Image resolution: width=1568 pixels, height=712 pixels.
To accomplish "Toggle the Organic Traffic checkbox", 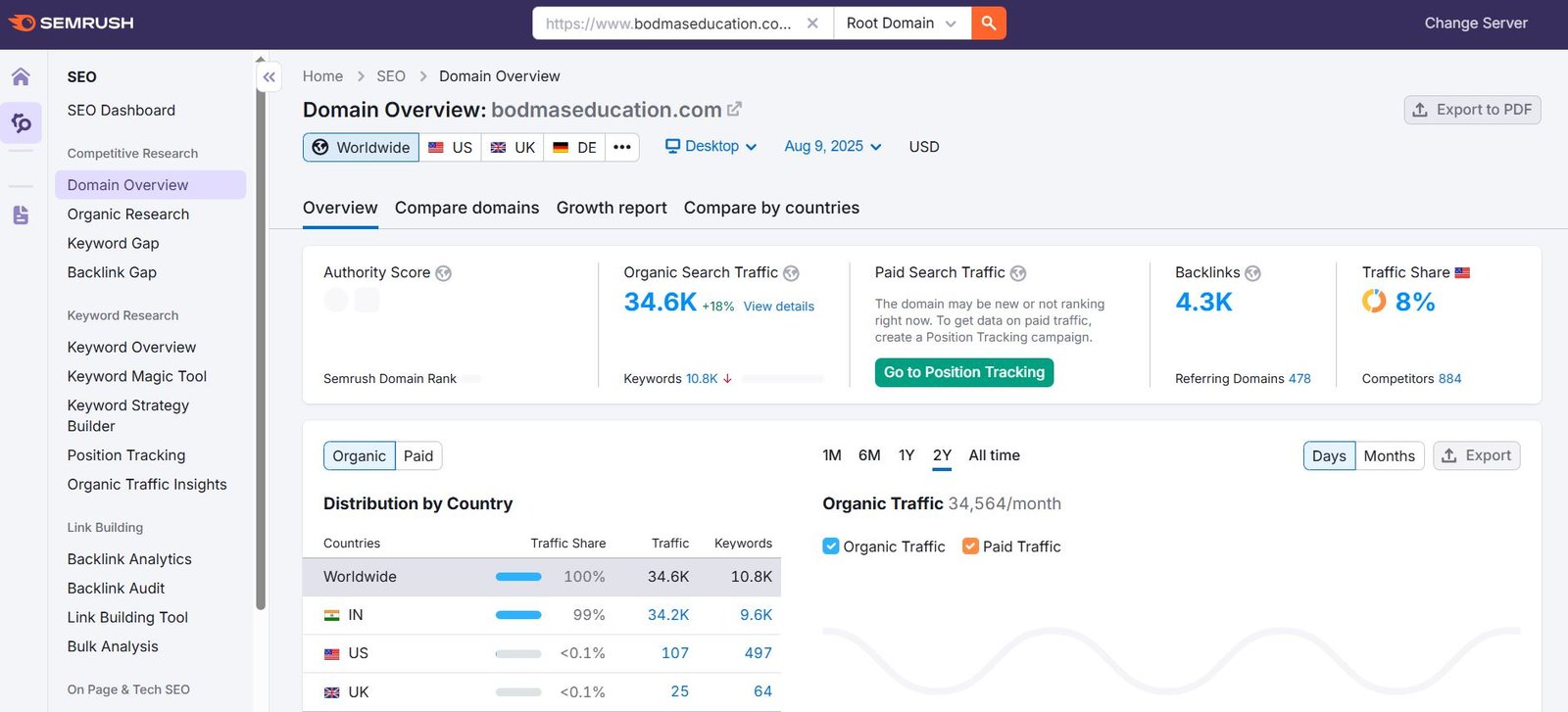I will [x=831, y=546].
